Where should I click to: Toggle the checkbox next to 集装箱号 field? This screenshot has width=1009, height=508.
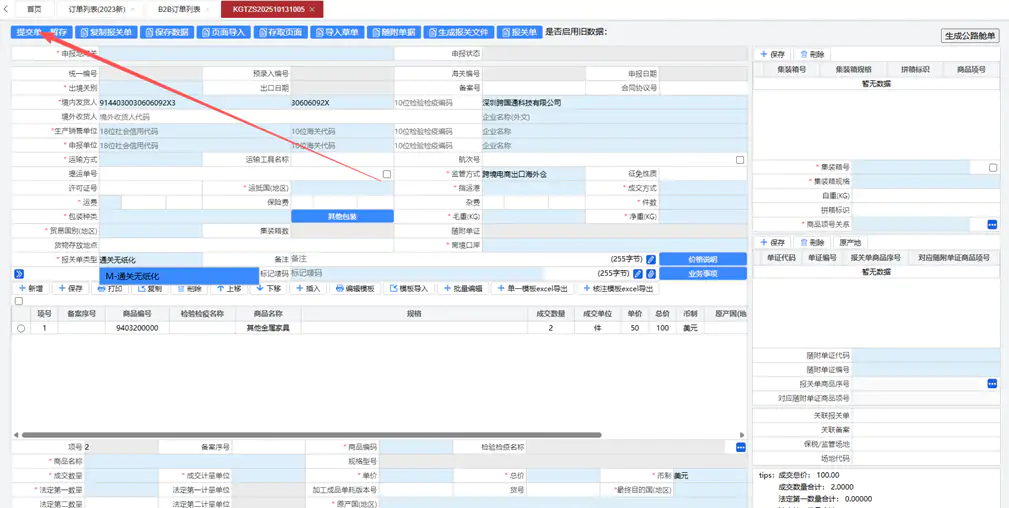[993, 167]
